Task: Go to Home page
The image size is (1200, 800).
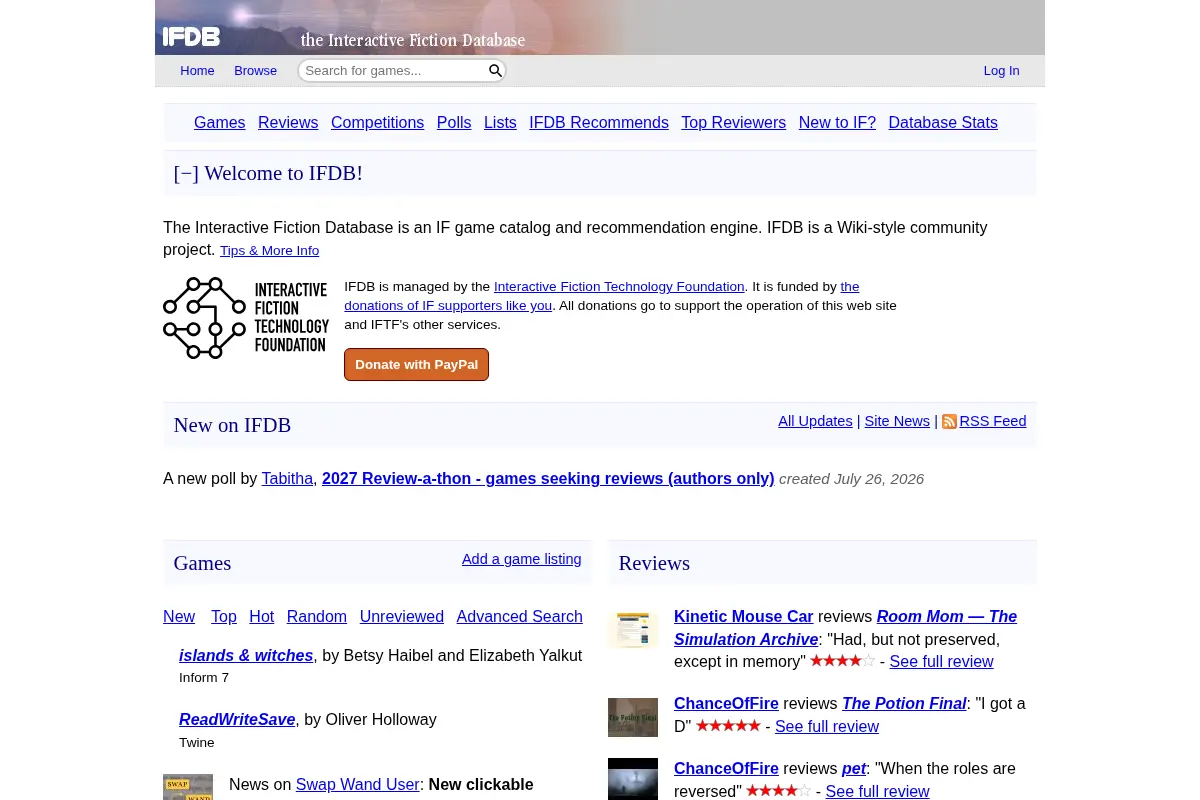Action: tap(197, 71)
